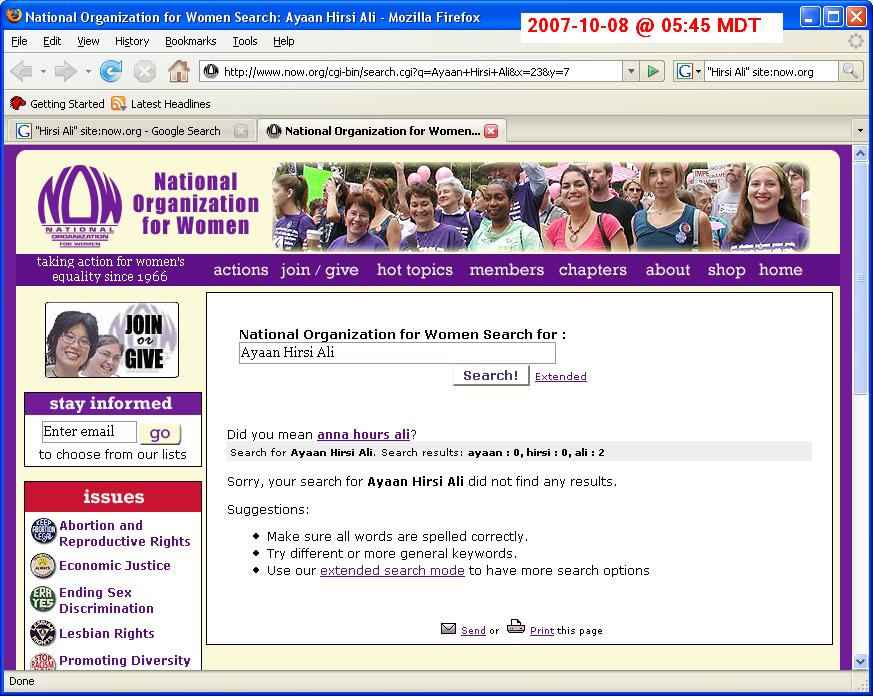Go to hot topics section
The image size is (873, 697).
[x=415, y=269]
